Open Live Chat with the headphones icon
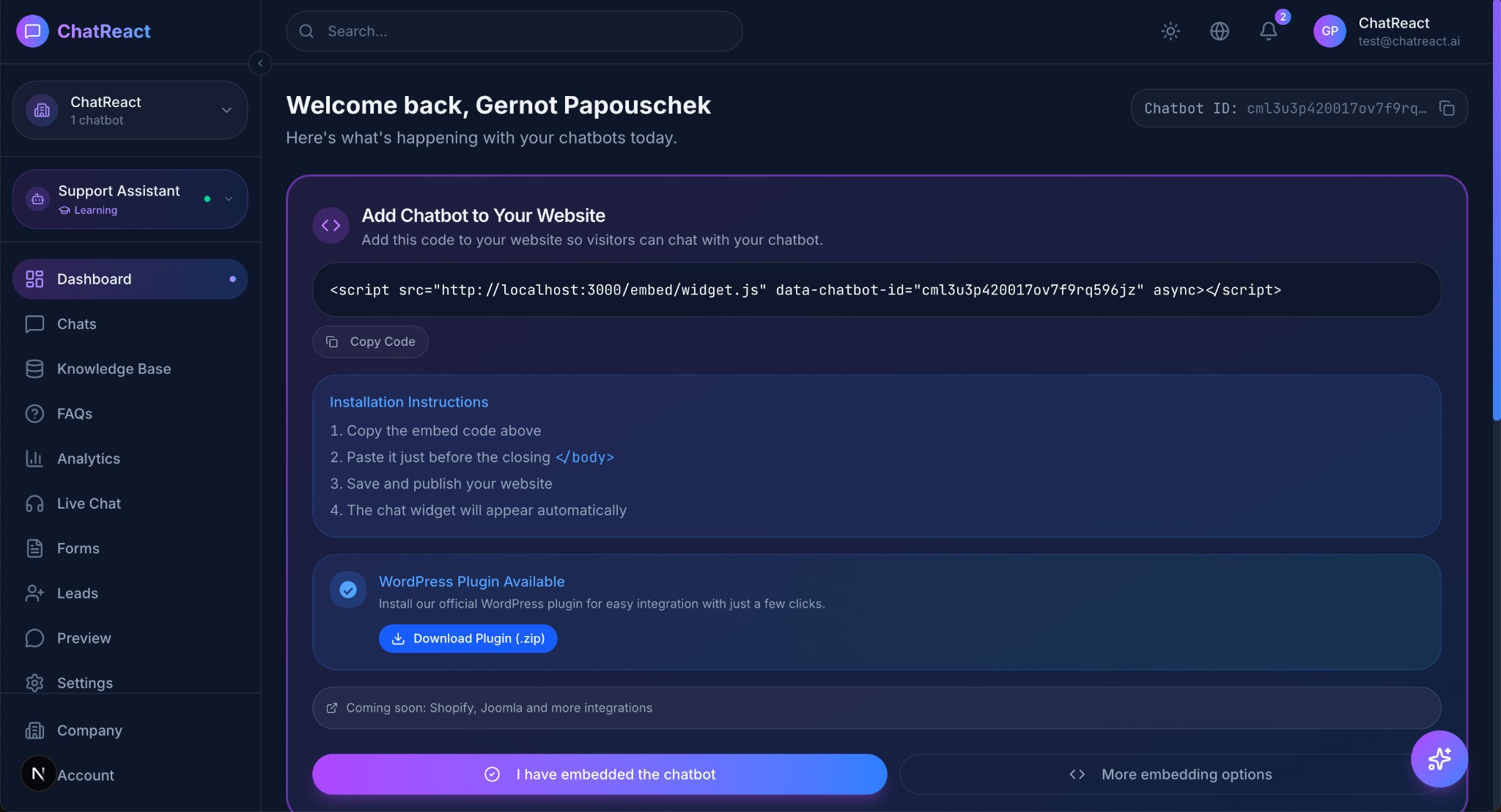This screenshot has height=812, width=1501. click(89, 503)
